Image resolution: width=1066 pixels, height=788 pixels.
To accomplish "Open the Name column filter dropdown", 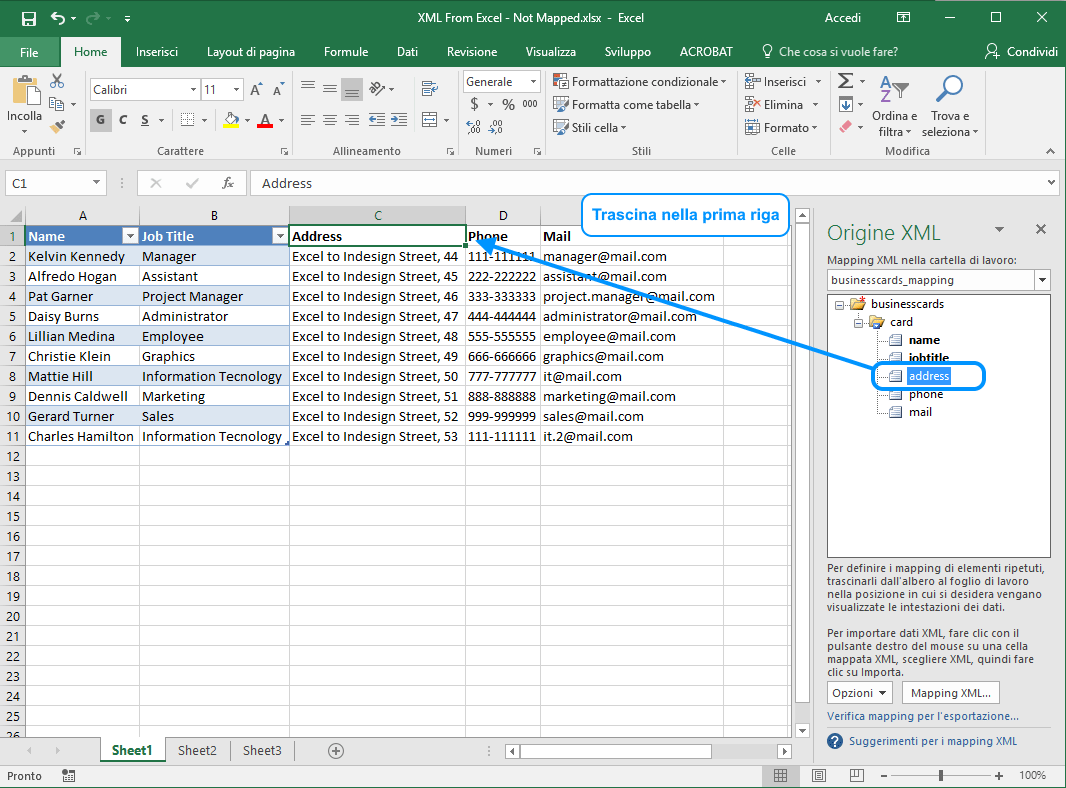I will pos(131,236).
